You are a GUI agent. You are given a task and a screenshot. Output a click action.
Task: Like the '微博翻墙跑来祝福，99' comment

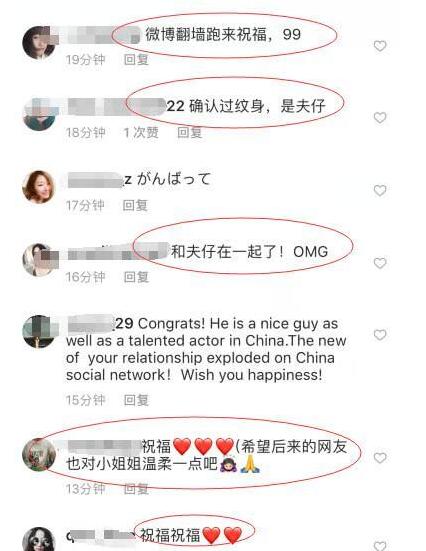point(380,46)
